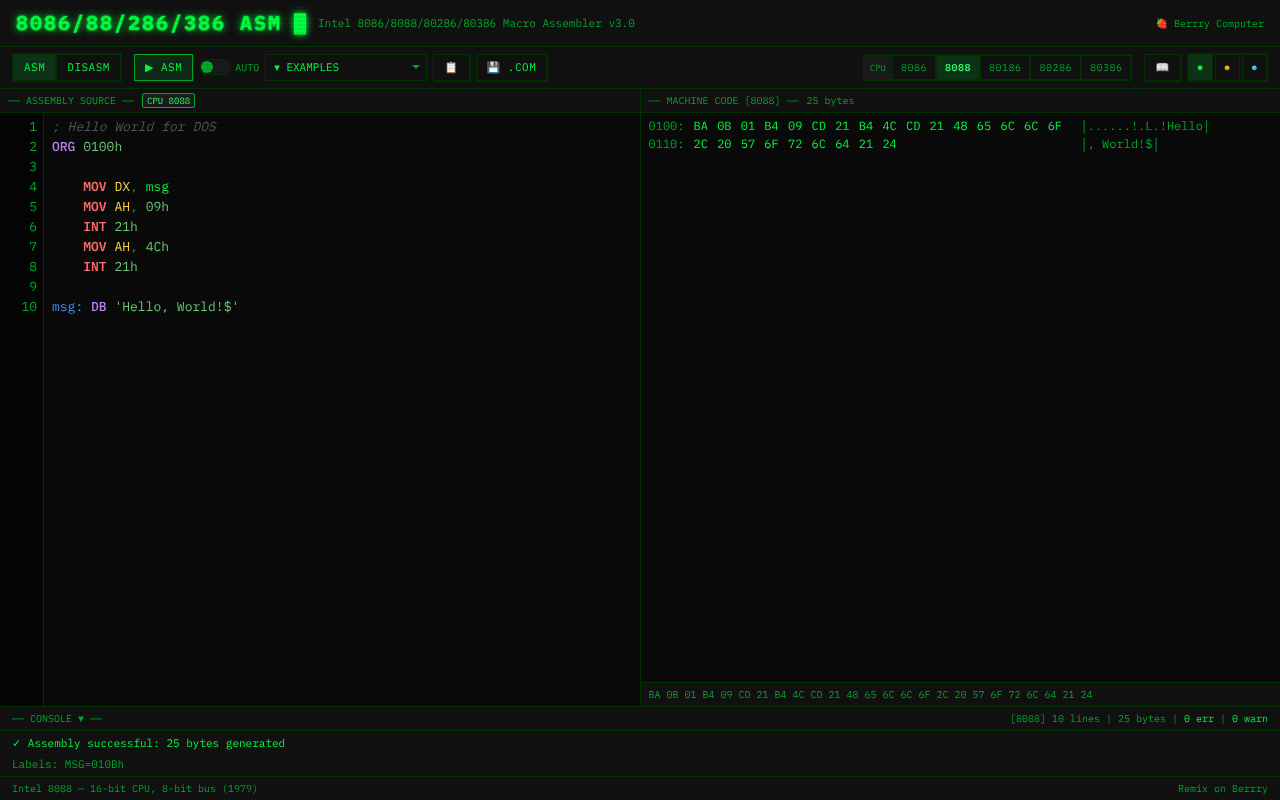The image size is (1280, 800).
Task: Click the 'Labels: MSG=010Bh' console line
Action: [x=68, y=765]
